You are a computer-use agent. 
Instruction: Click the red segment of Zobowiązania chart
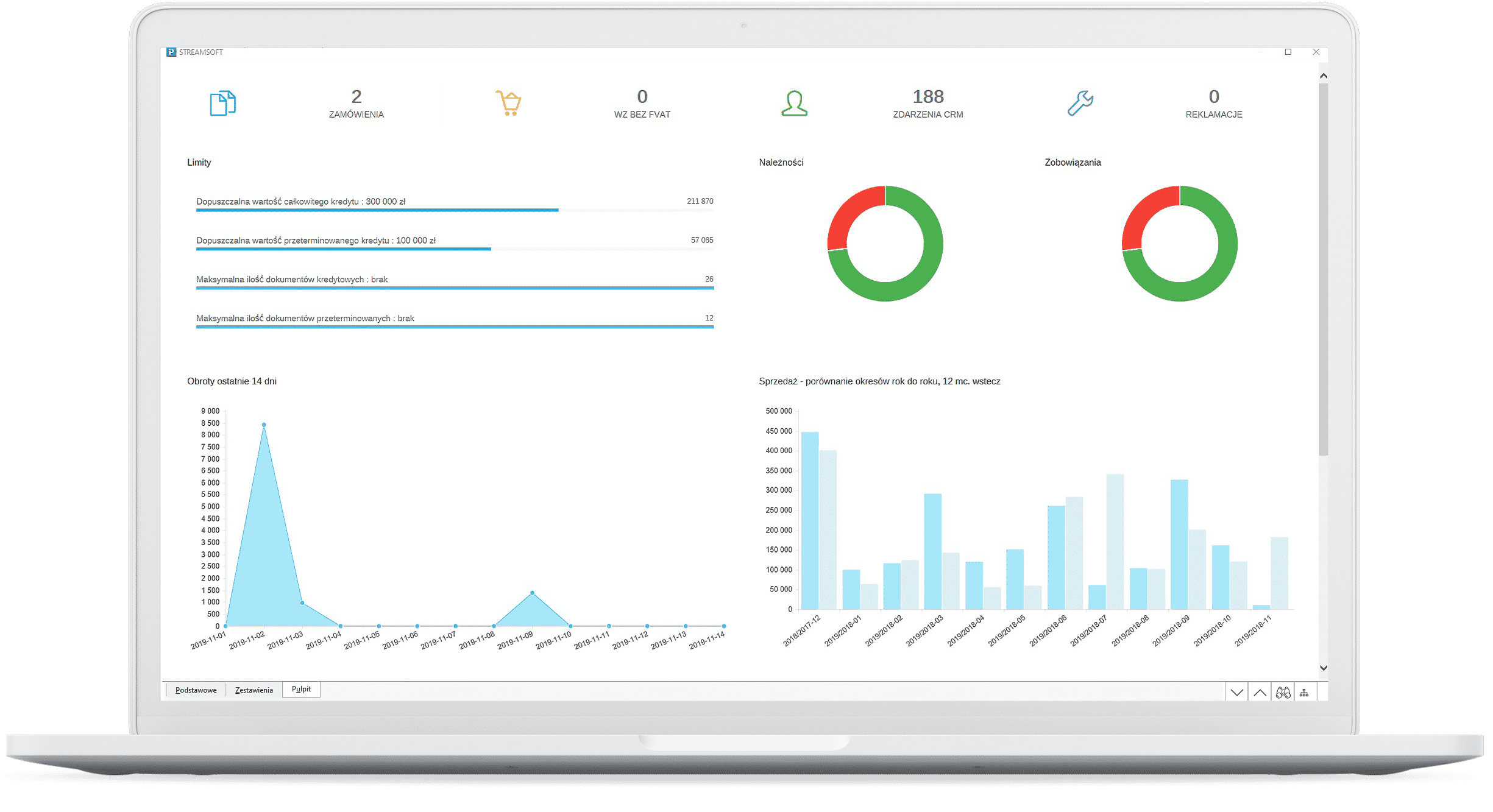tap(1144, 213)
